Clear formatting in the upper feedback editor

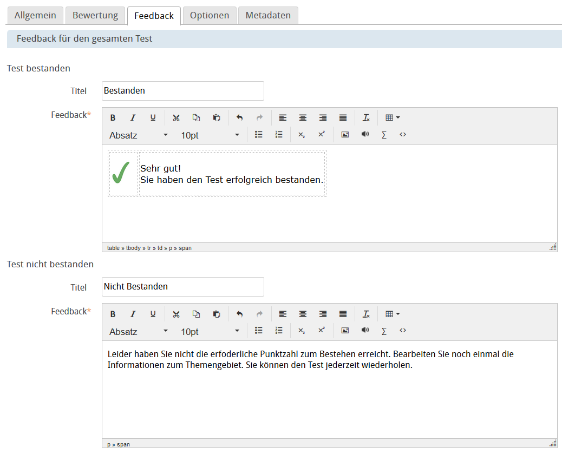(366, 118)
